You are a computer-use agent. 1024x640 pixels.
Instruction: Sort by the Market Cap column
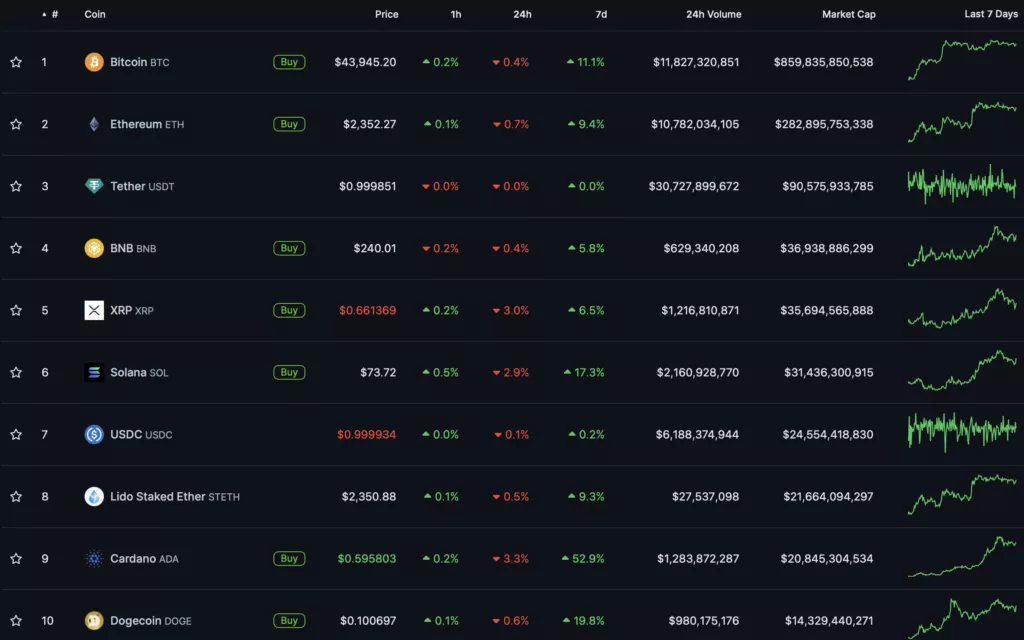pyautogui.click(x=849, y=14)
